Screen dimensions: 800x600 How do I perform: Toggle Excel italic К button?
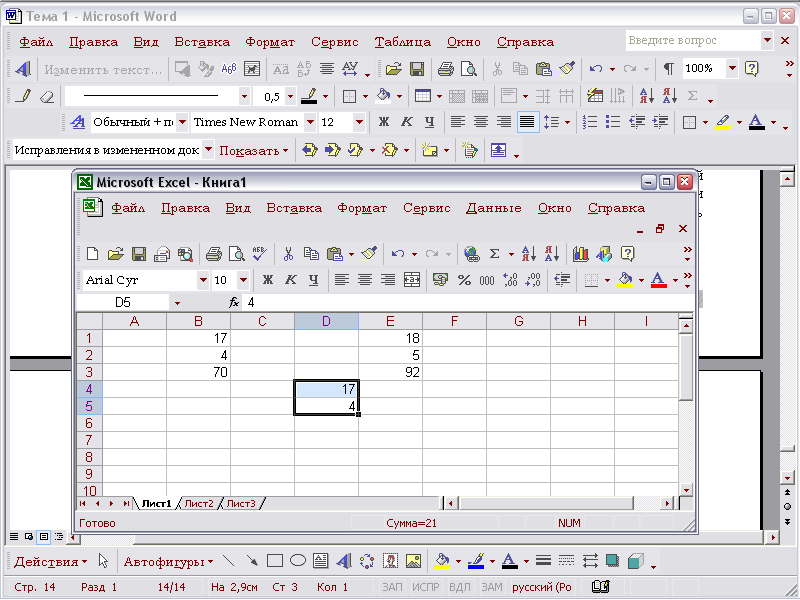[x=290, y=280]
